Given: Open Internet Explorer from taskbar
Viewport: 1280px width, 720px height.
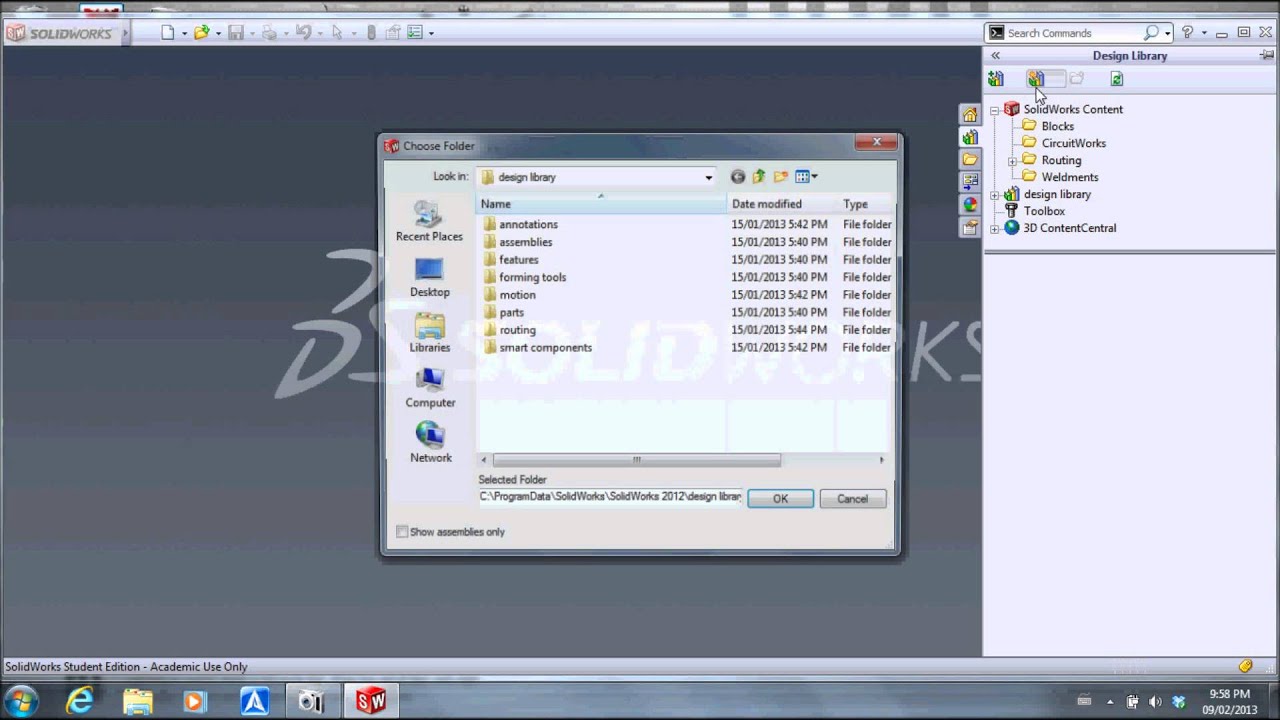Looking at the screenshot, I should pyautogui.click(x=79, y=701).
